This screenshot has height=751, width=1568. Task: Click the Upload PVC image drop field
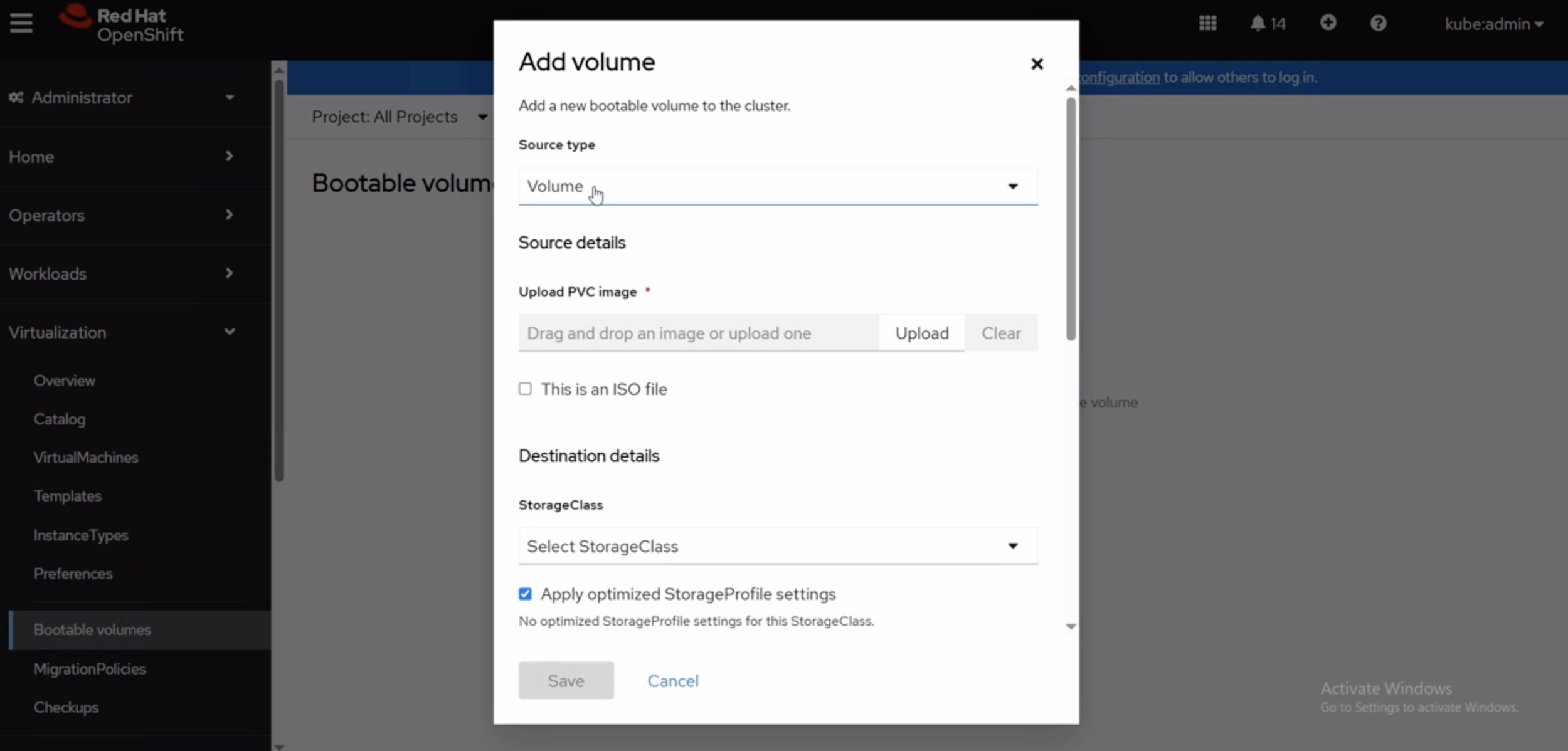pyautogui.click(x=697, y=333)
